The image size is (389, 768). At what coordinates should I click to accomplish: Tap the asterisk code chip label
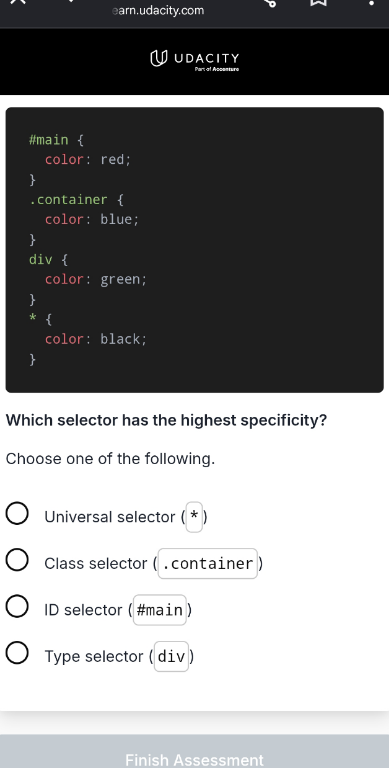[x=194, y=517]
